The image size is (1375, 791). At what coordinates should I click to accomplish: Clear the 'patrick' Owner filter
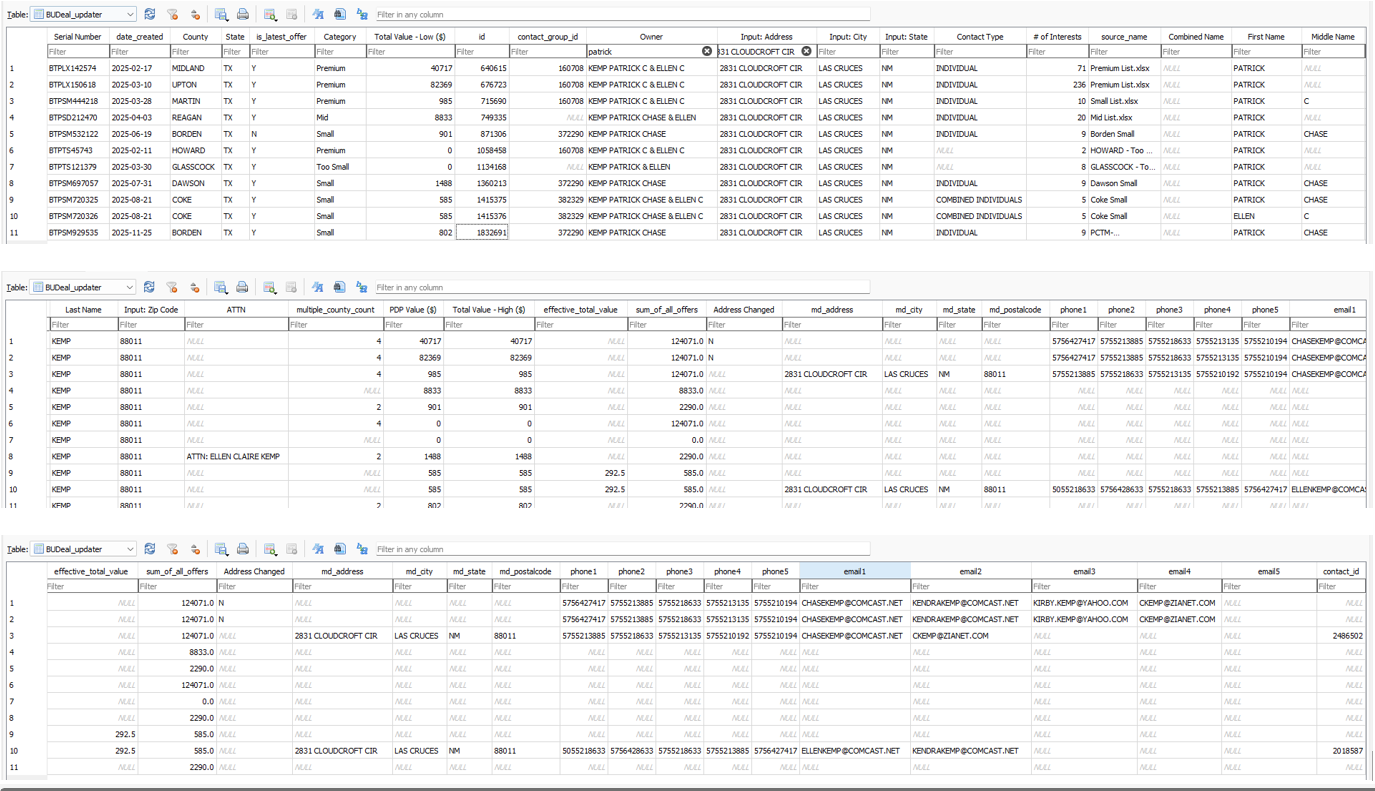pos(707,51)
